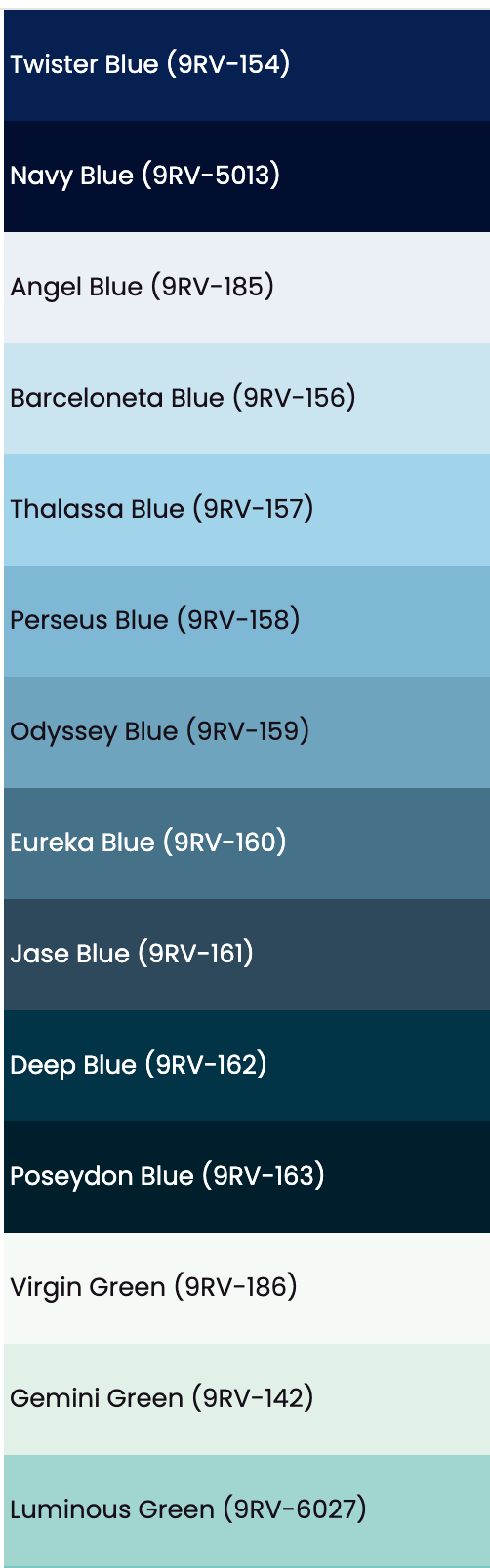Select the Eureka Blue (9RV-160) swatch
The width and height of the screenshot is (490, 1568).
point(247,843)
